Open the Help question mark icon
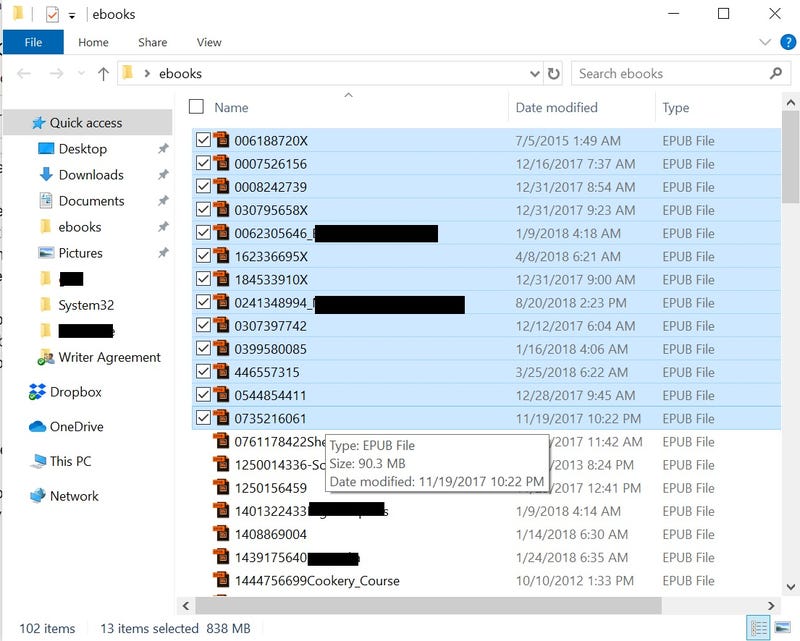Image resolution: width=800 pixels, height=641 pixels. pos(786,42)
